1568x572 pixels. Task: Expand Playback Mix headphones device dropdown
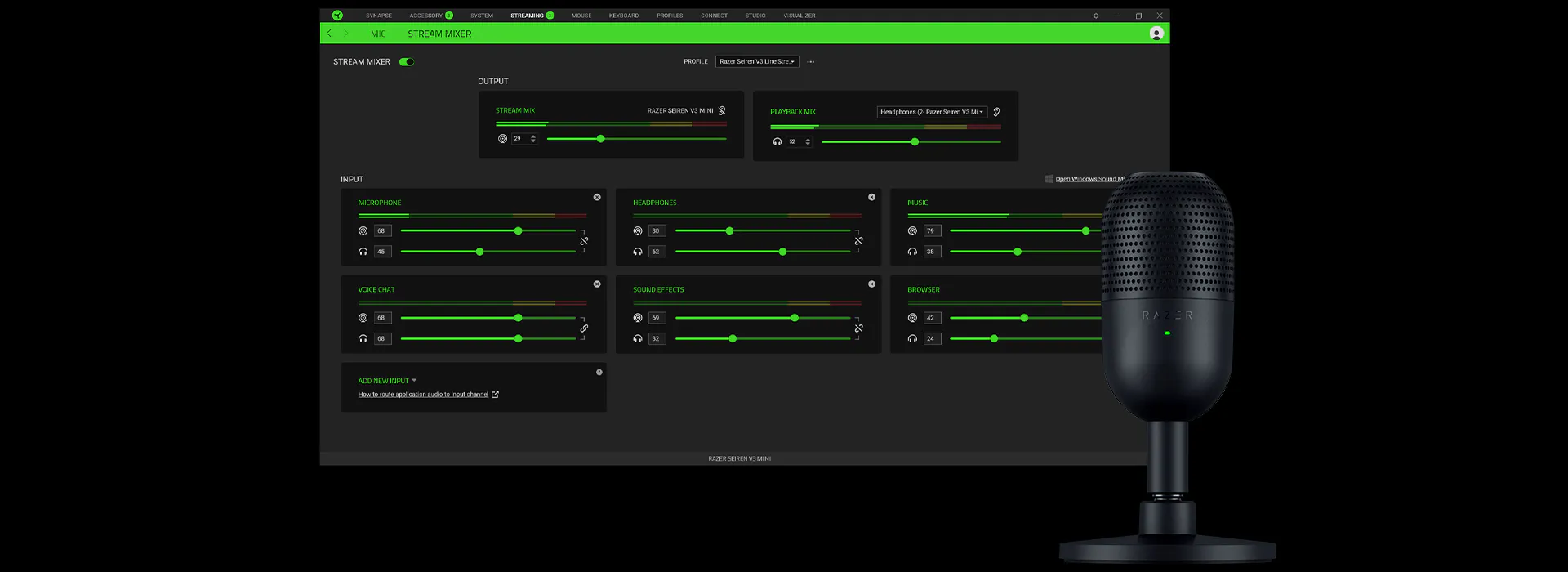[x=932, y=112]
